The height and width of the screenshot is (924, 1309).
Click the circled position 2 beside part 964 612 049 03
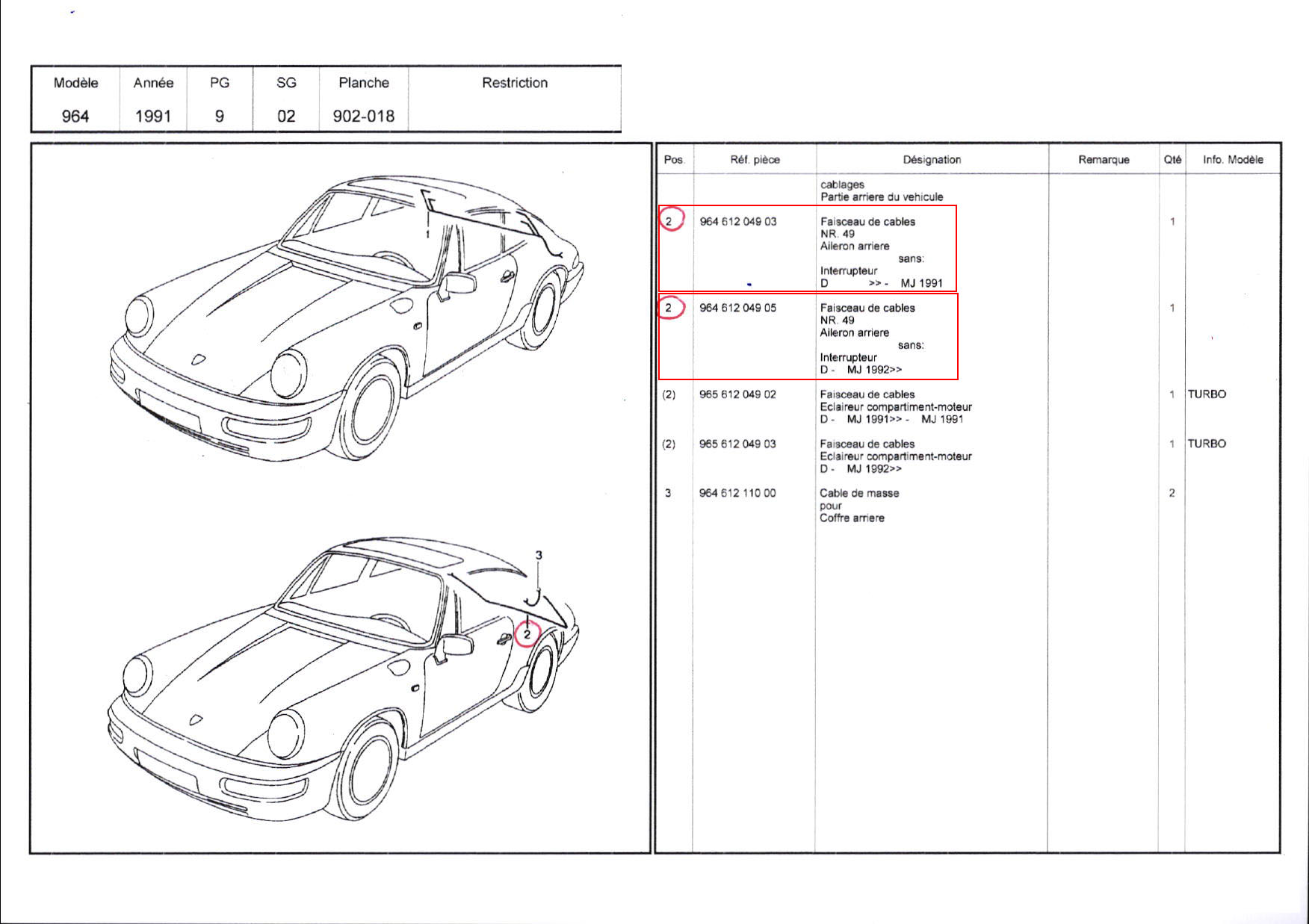tap(669, 221)
